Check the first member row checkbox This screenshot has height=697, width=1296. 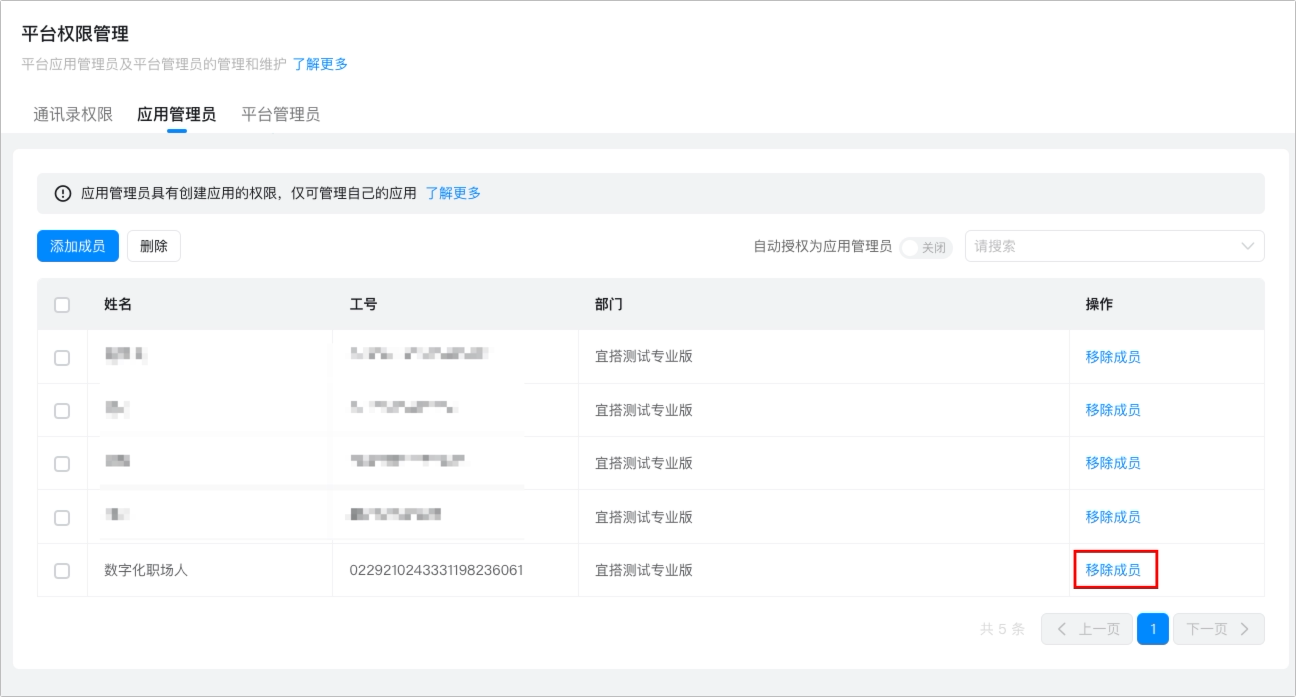click(62, 358)
